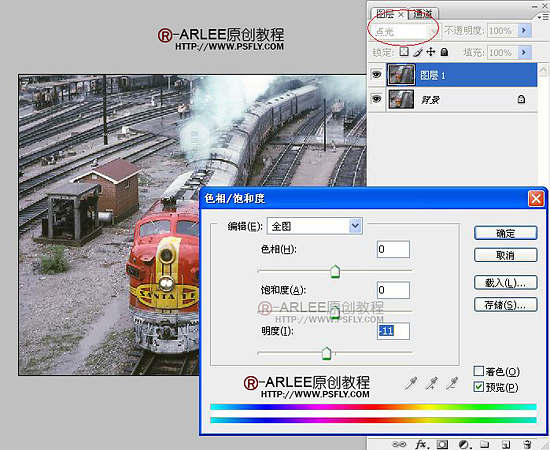Click the 填充 100% field
The image size is (550, 450).
(x=502, y=53)
